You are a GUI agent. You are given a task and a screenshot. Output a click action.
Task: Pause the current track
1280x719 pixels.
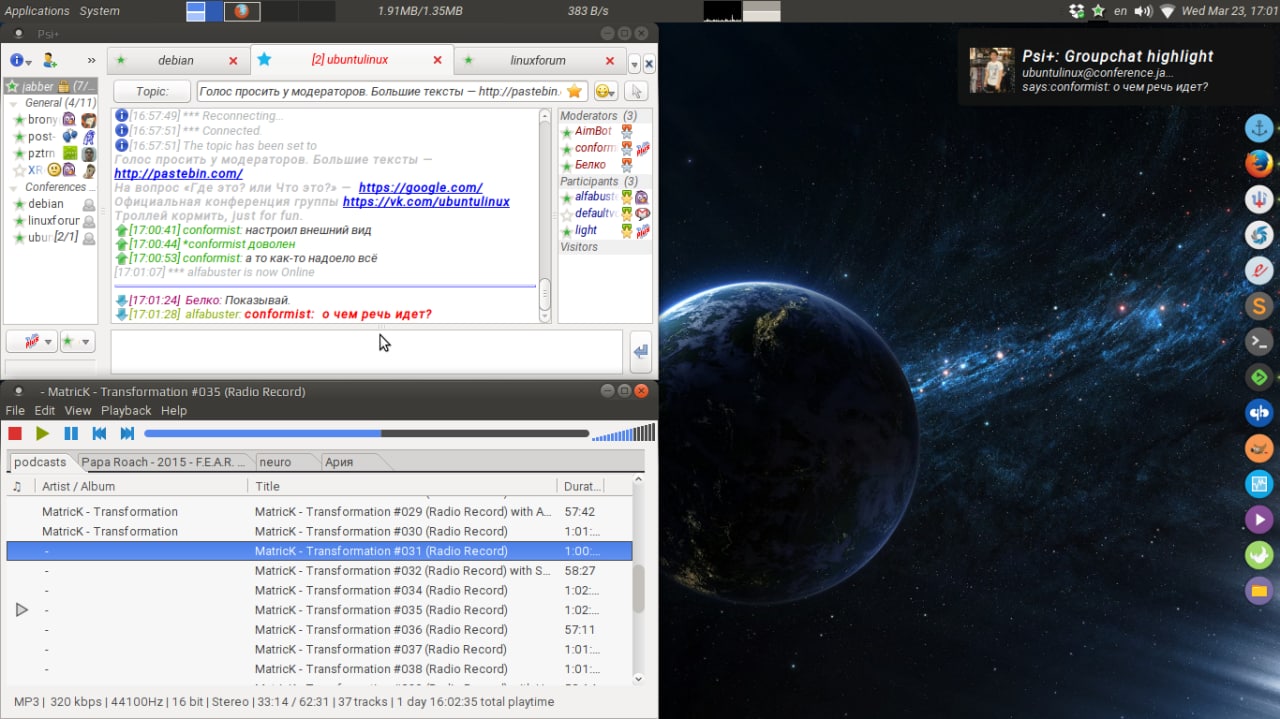pos(71,433)
